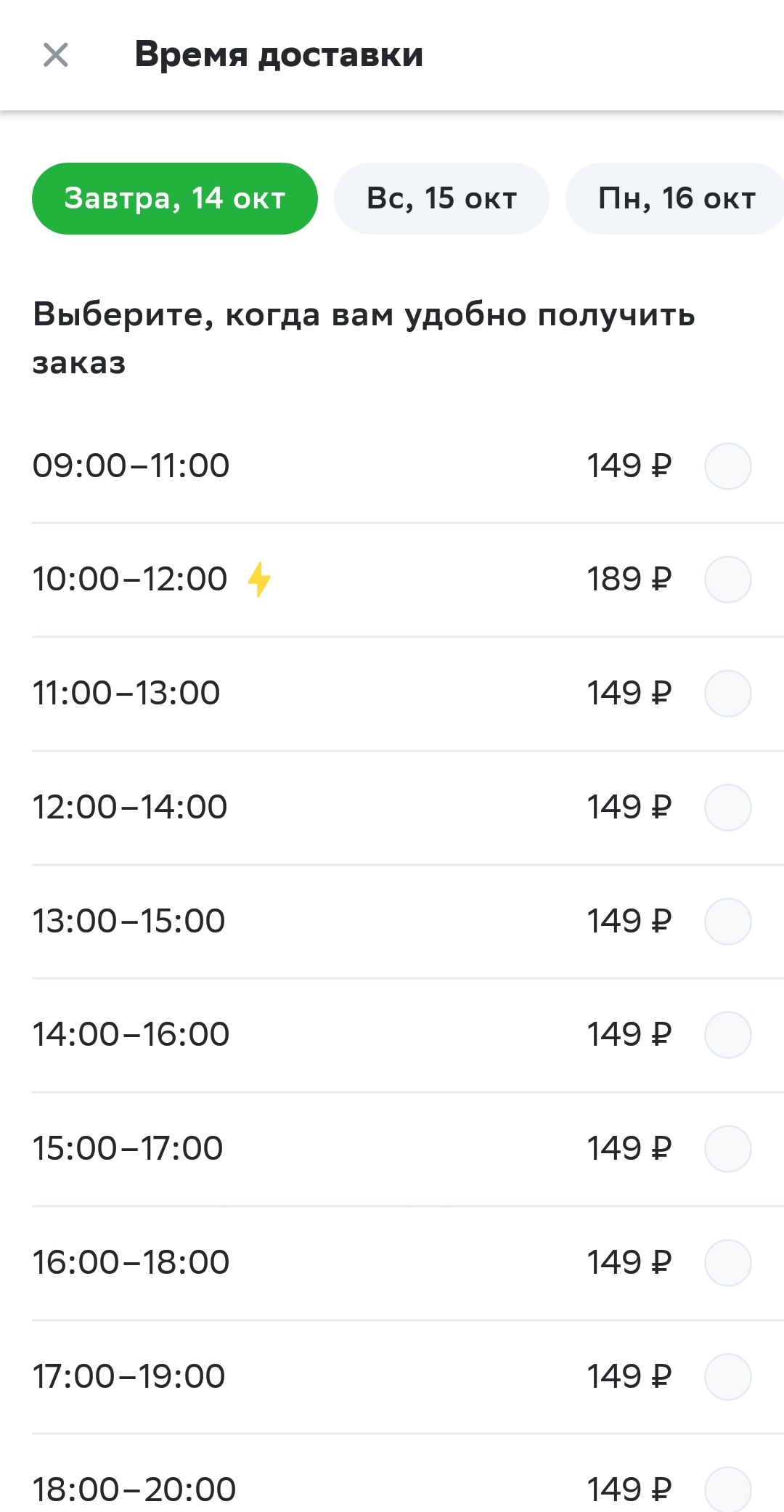Image resolution: width=784 pixels, height=1512 pixels.
Task: Select radio button for 15:00–17:00 slot
Action: point(727,1148)
